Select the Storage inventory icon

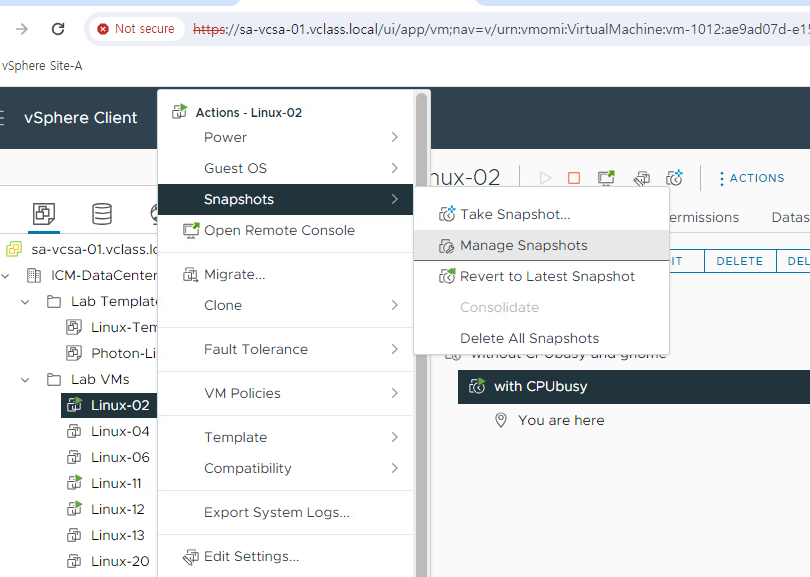[102, 214]
